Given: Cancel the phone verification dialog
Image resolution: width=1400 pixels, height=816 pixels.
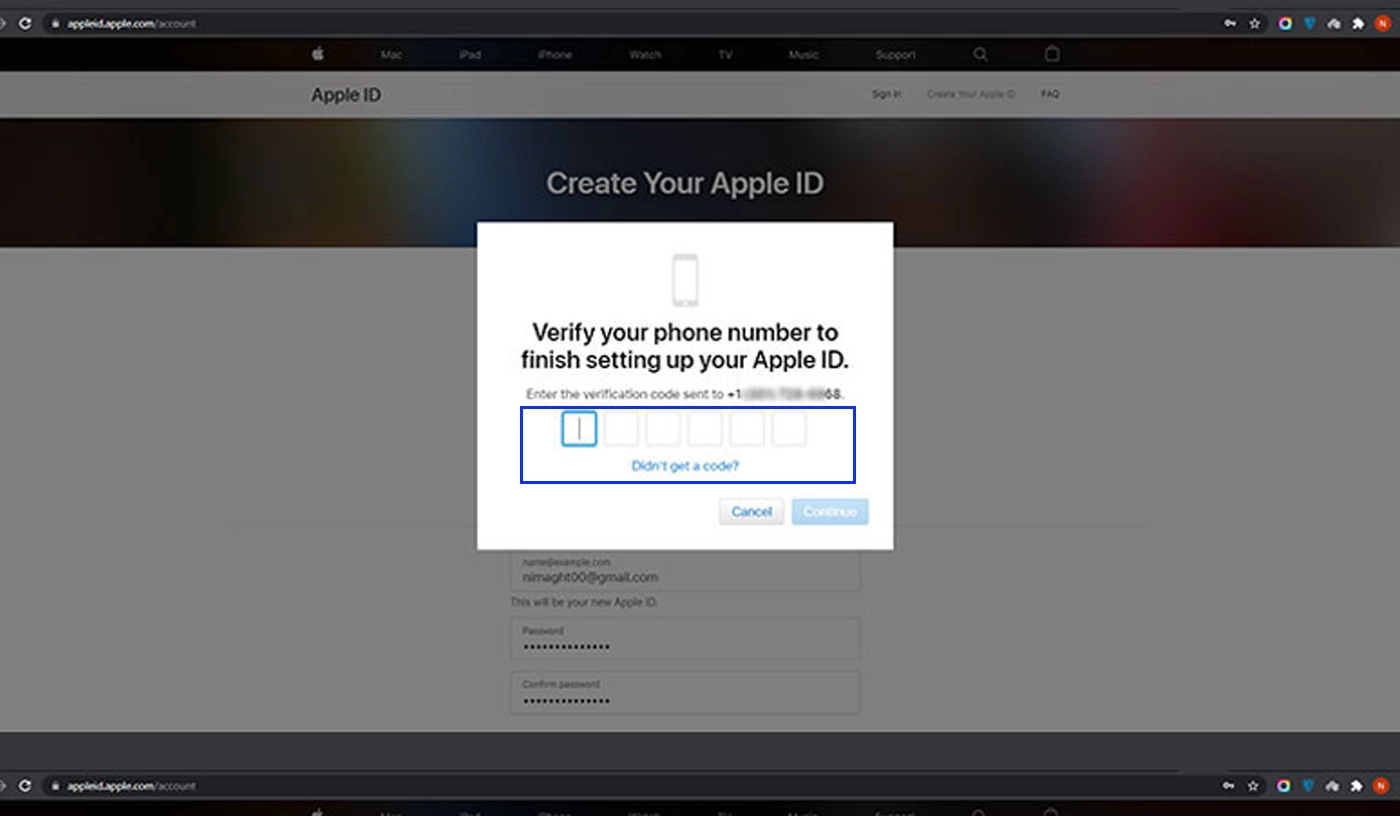Looking at the screenshot, I should click(751, 512).
